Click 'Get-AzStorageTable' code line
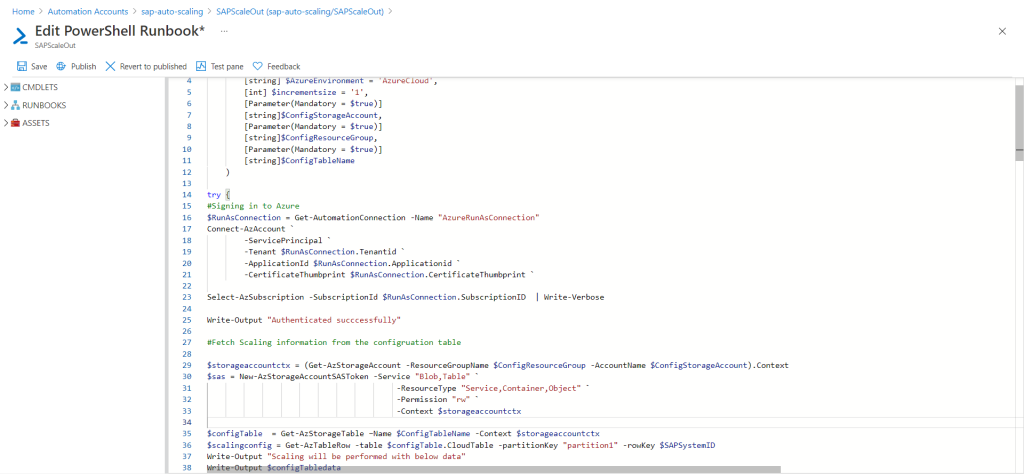This screenshot has height=474, width=1024. 403,434
